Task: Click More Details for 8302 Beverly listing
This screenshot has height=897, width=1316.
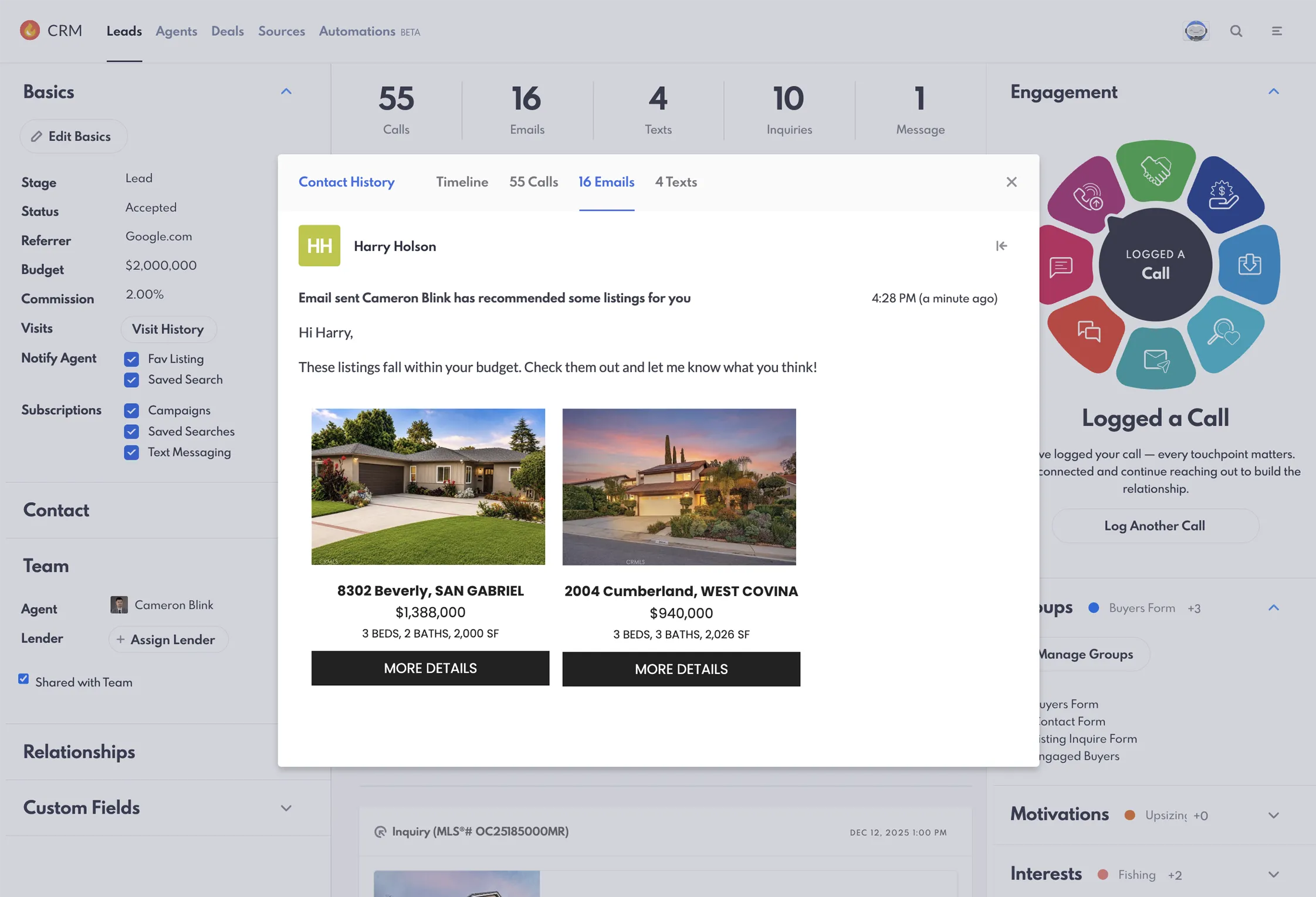Action: [430, 668]
